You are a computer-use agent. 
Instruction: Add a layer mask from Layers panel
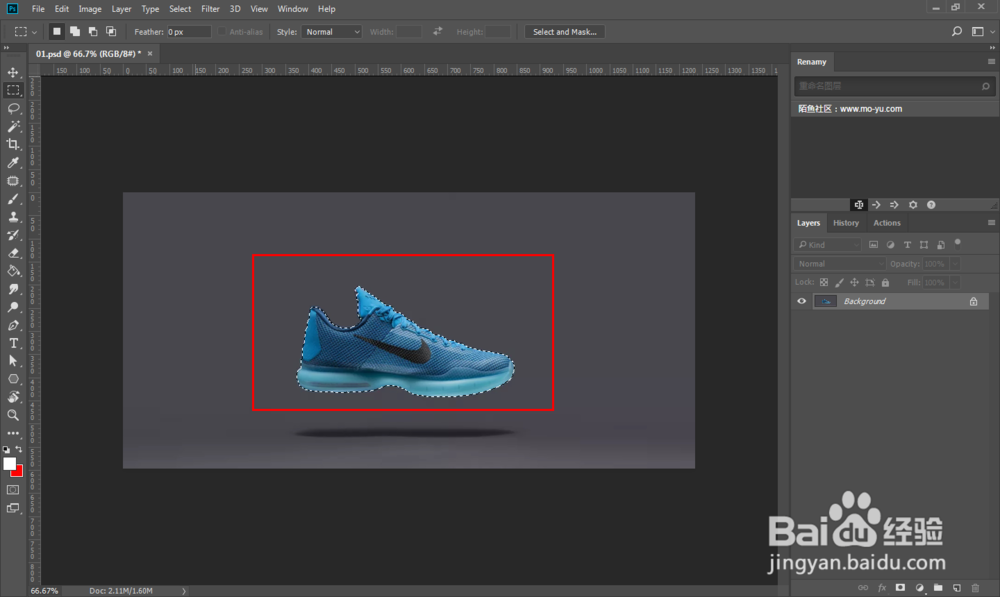900,587
